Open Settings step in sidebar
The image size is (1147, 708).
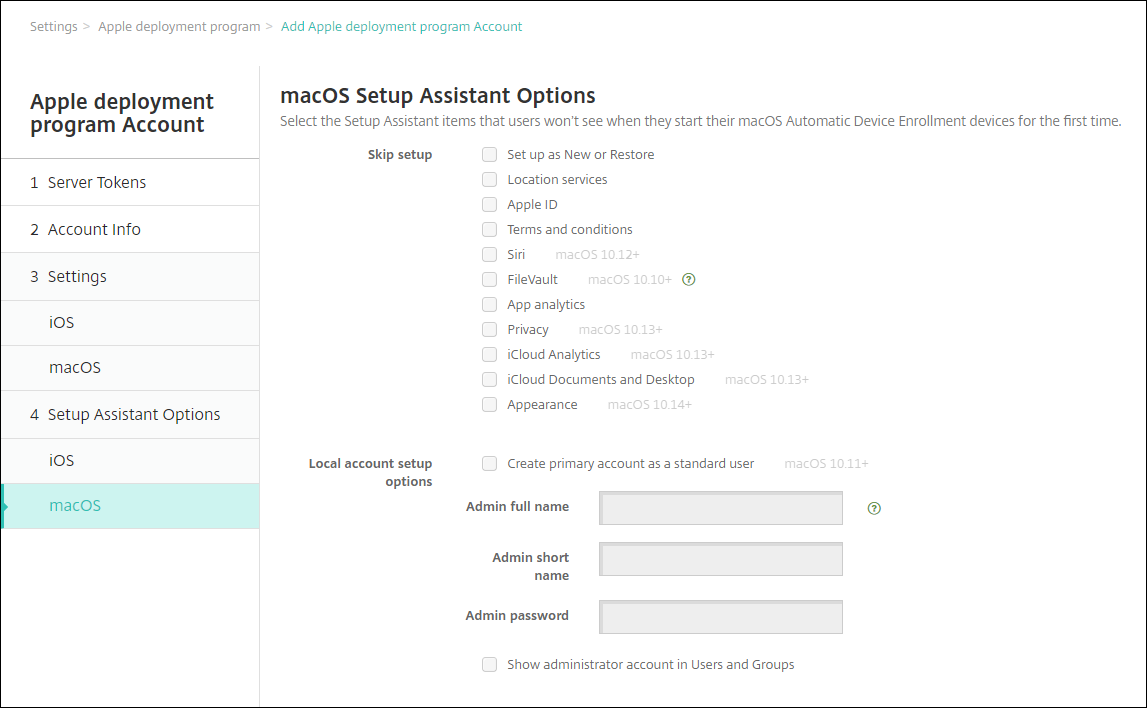point(77,276)
